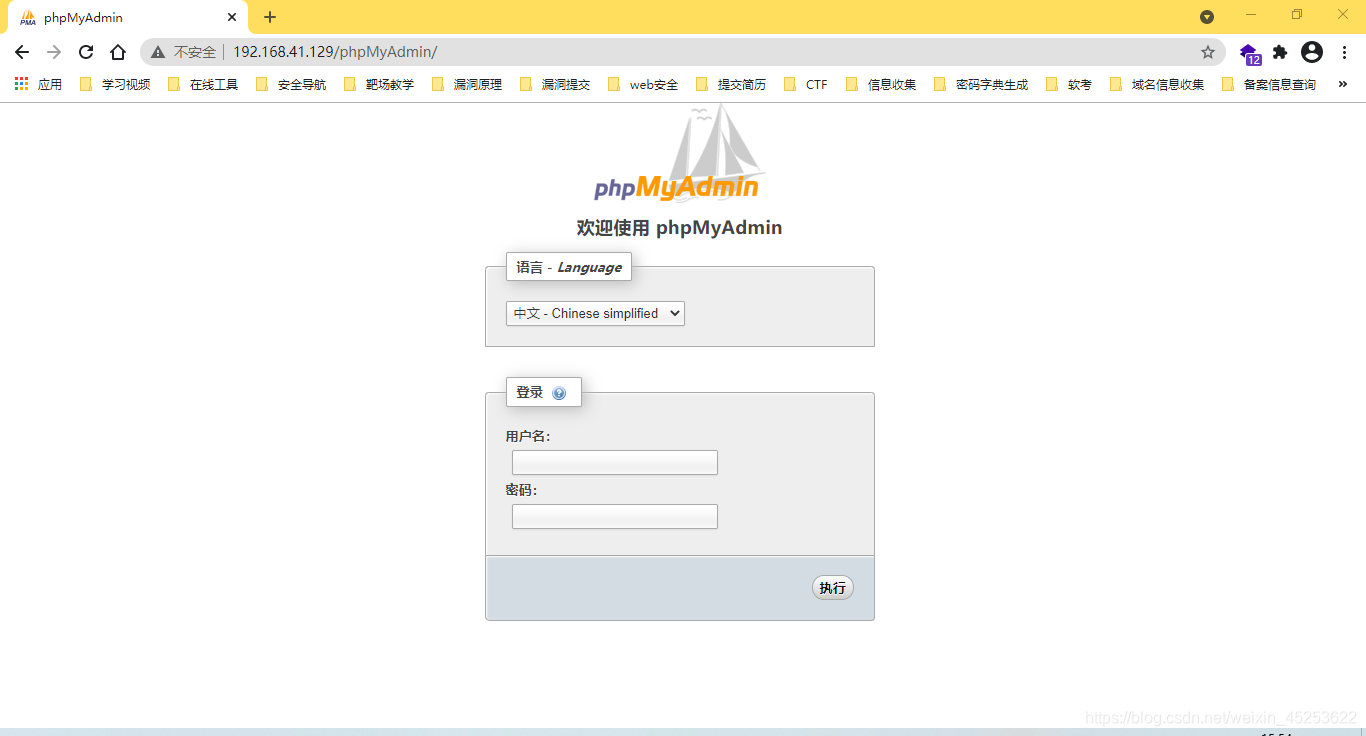
Task: Click the not-secure warning icon
Action: [158, 52]
